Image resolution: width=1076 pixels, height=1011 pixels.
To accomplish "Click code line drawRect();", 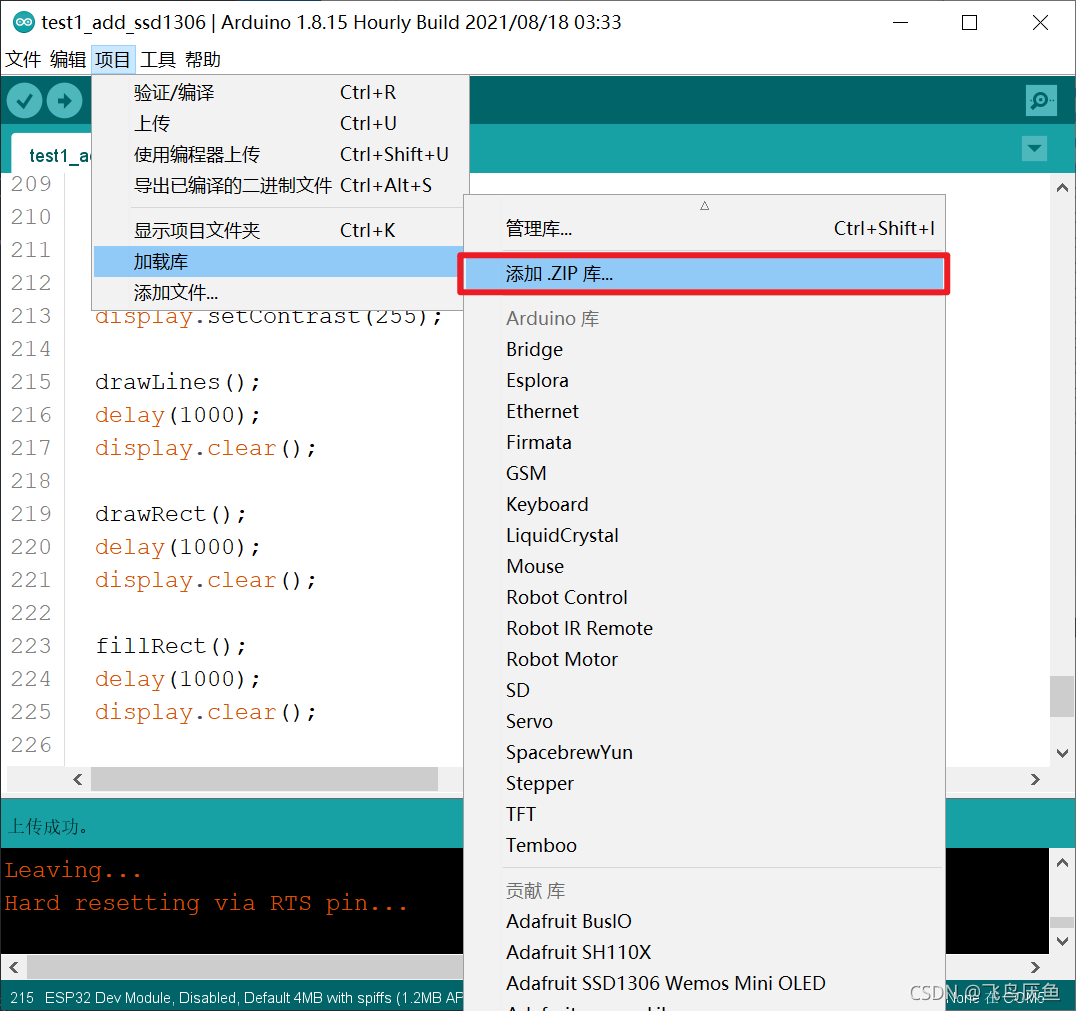I will point(170,514).
